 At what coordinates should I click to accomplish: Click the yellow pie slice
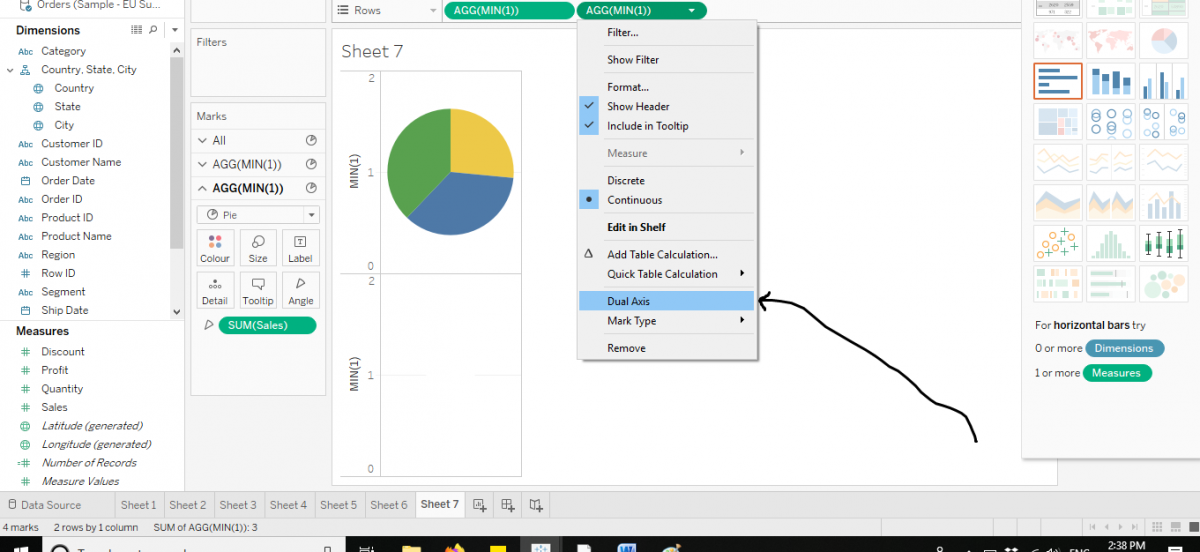pos(478,147)
